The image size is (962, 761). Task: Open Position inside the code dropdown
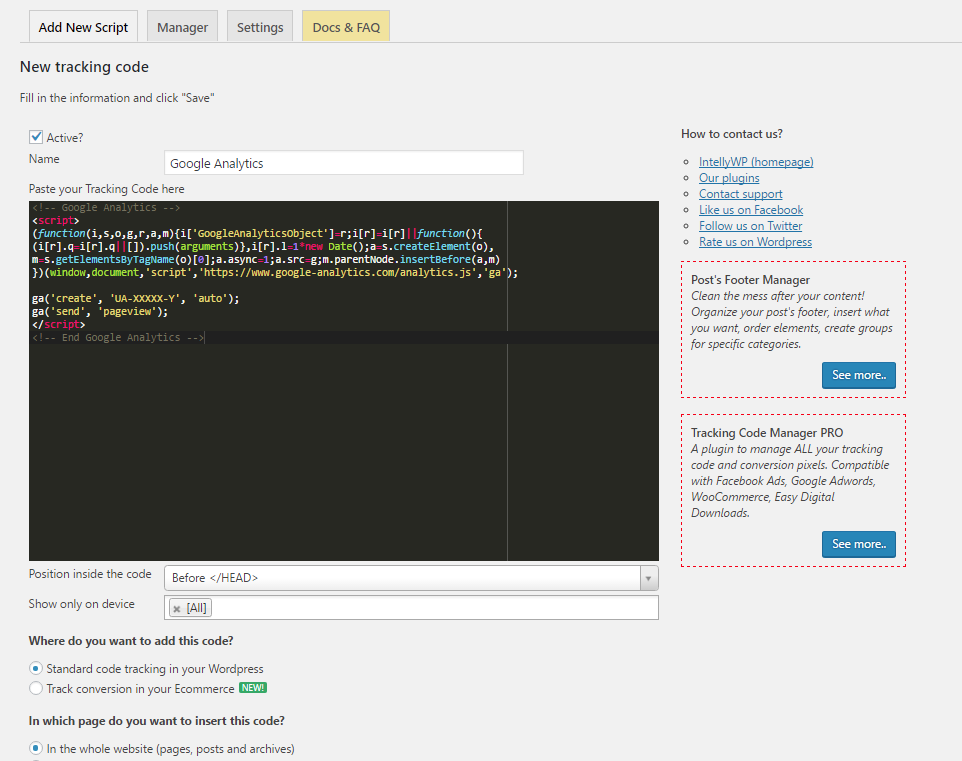pyautogui.click(x=402, y=578)
